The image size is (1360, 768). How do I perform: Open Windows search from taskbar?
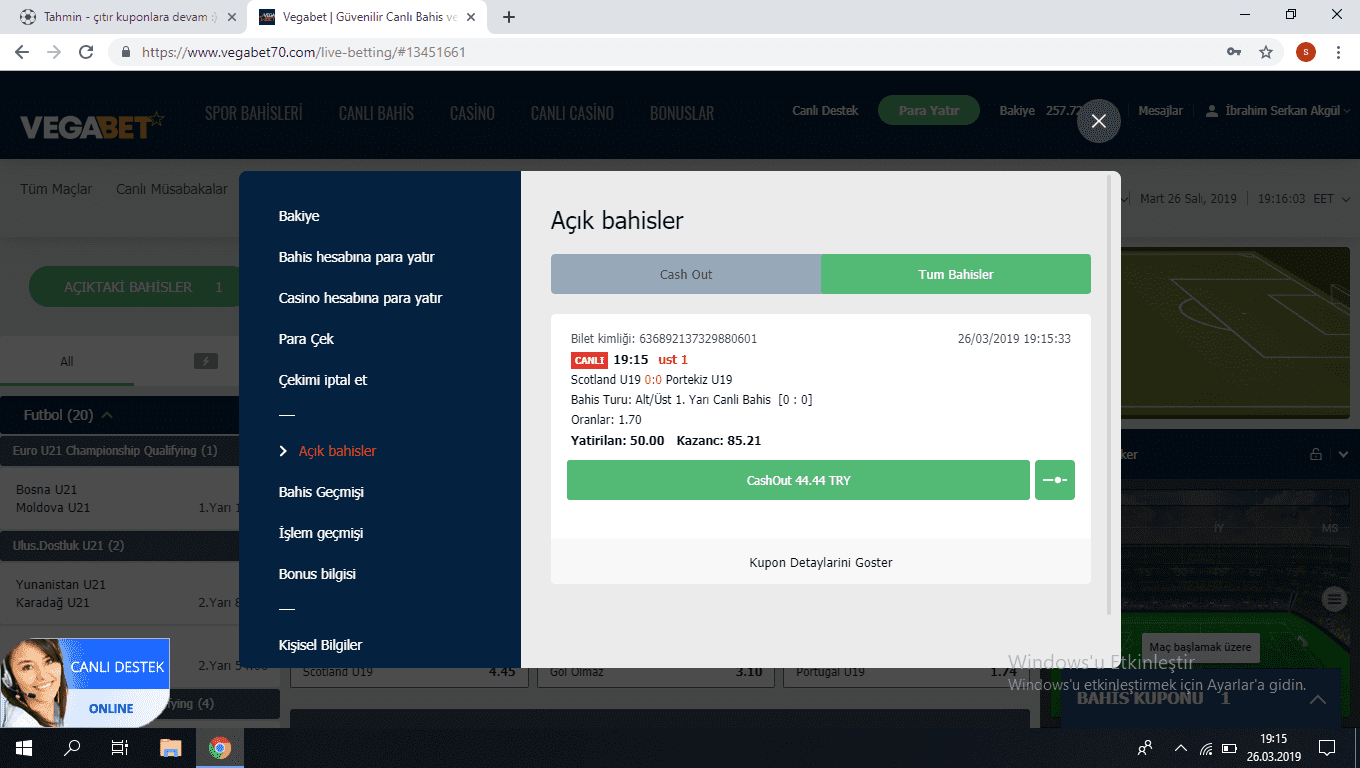[72, 747]
